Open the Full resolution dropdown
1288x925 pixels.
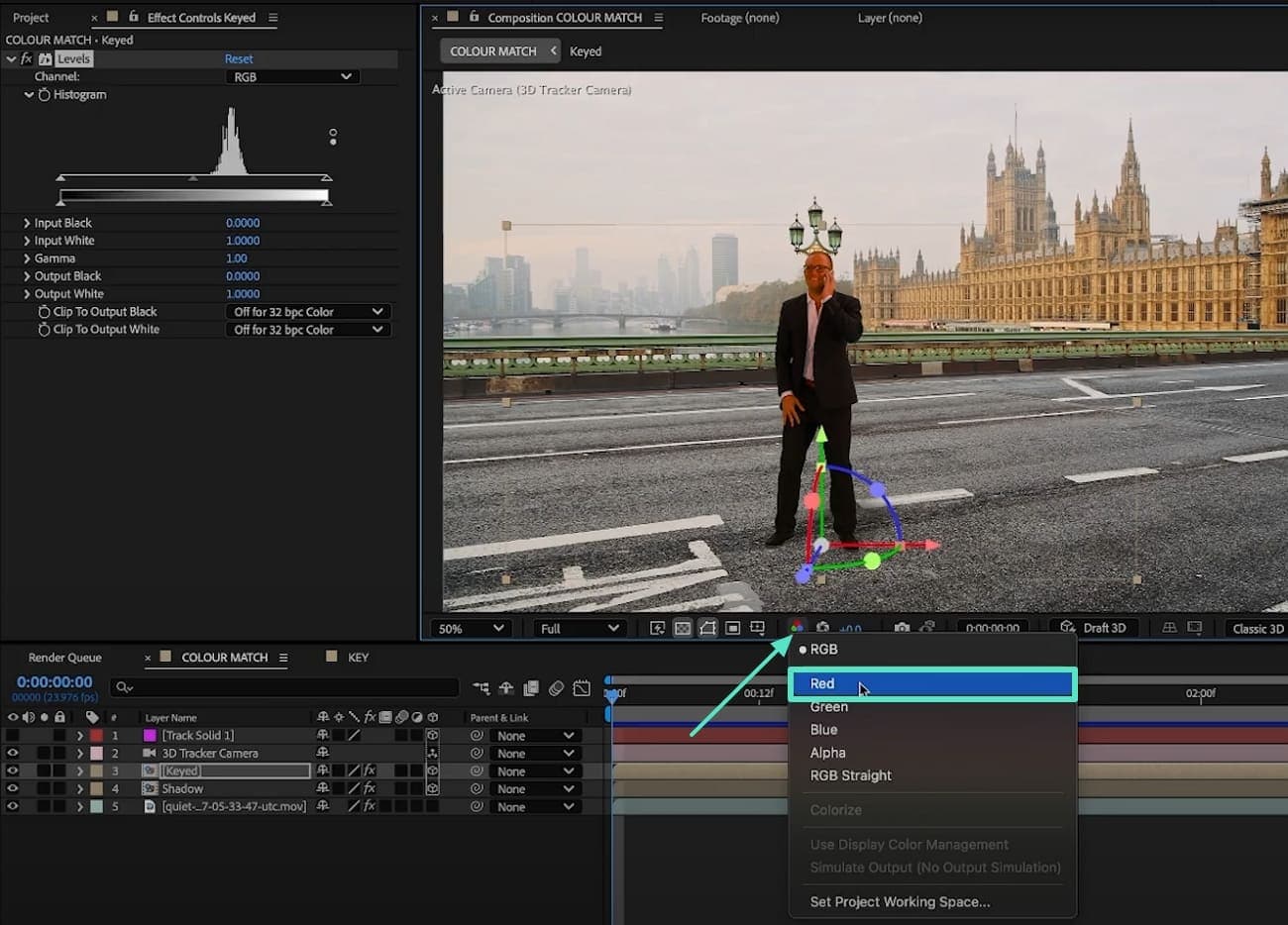[x=580, y=628]
